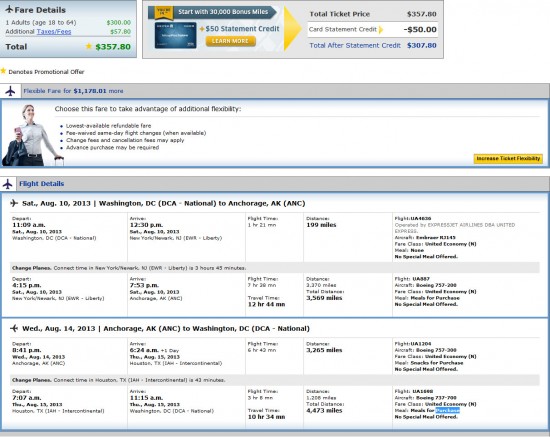
Task: Click the 6:24 a.m. +1 Day arrival time
Action: click(x=154, y=350)
